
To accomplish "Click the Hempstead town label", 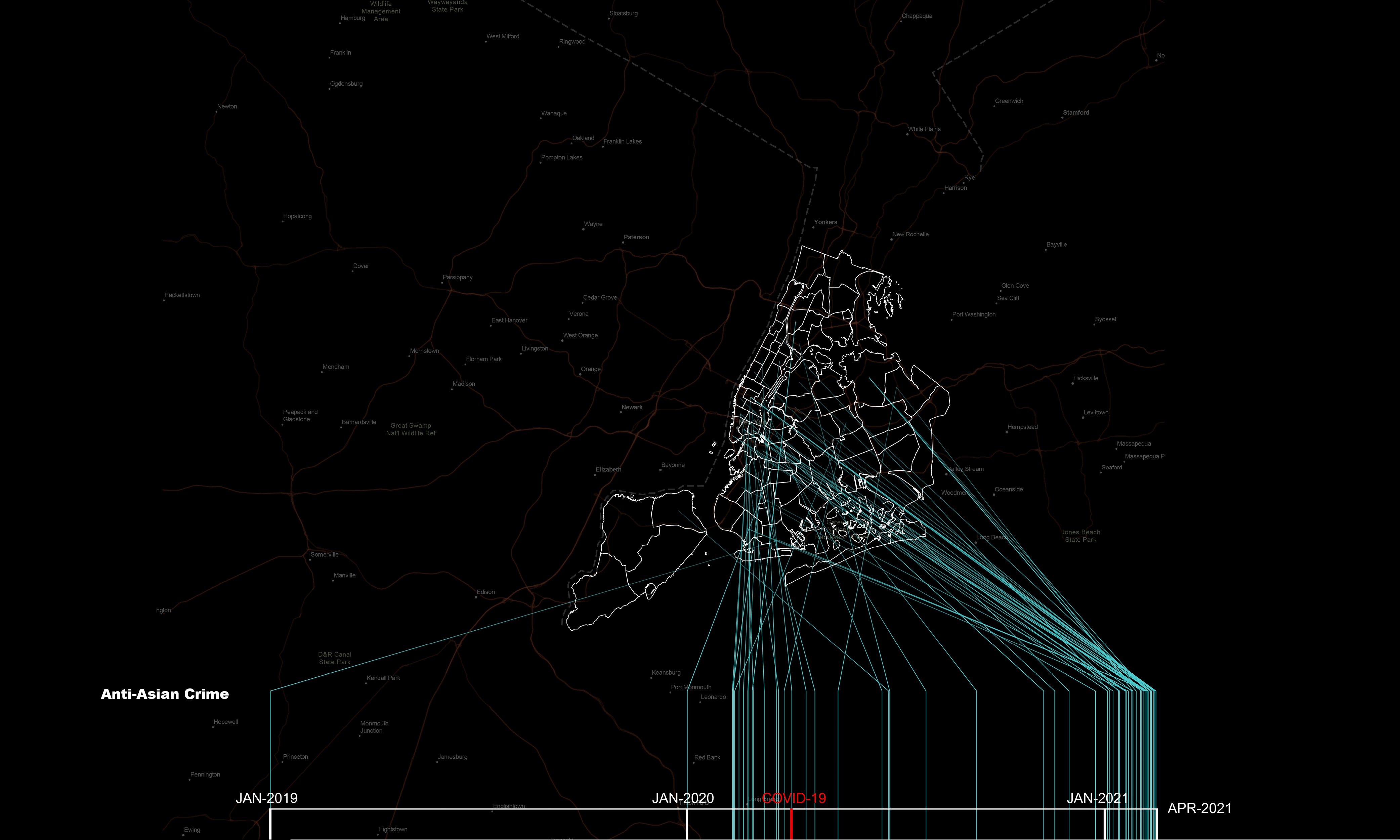I will click(x=1022, y=427).
